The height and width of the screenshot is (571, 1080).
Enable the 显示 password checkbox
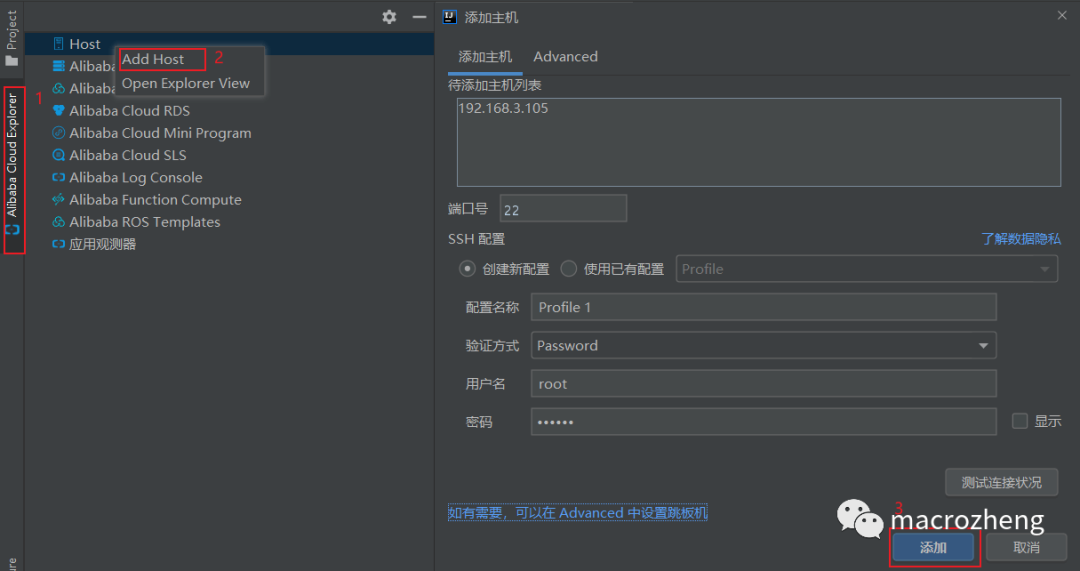[x=1020, y=421]
